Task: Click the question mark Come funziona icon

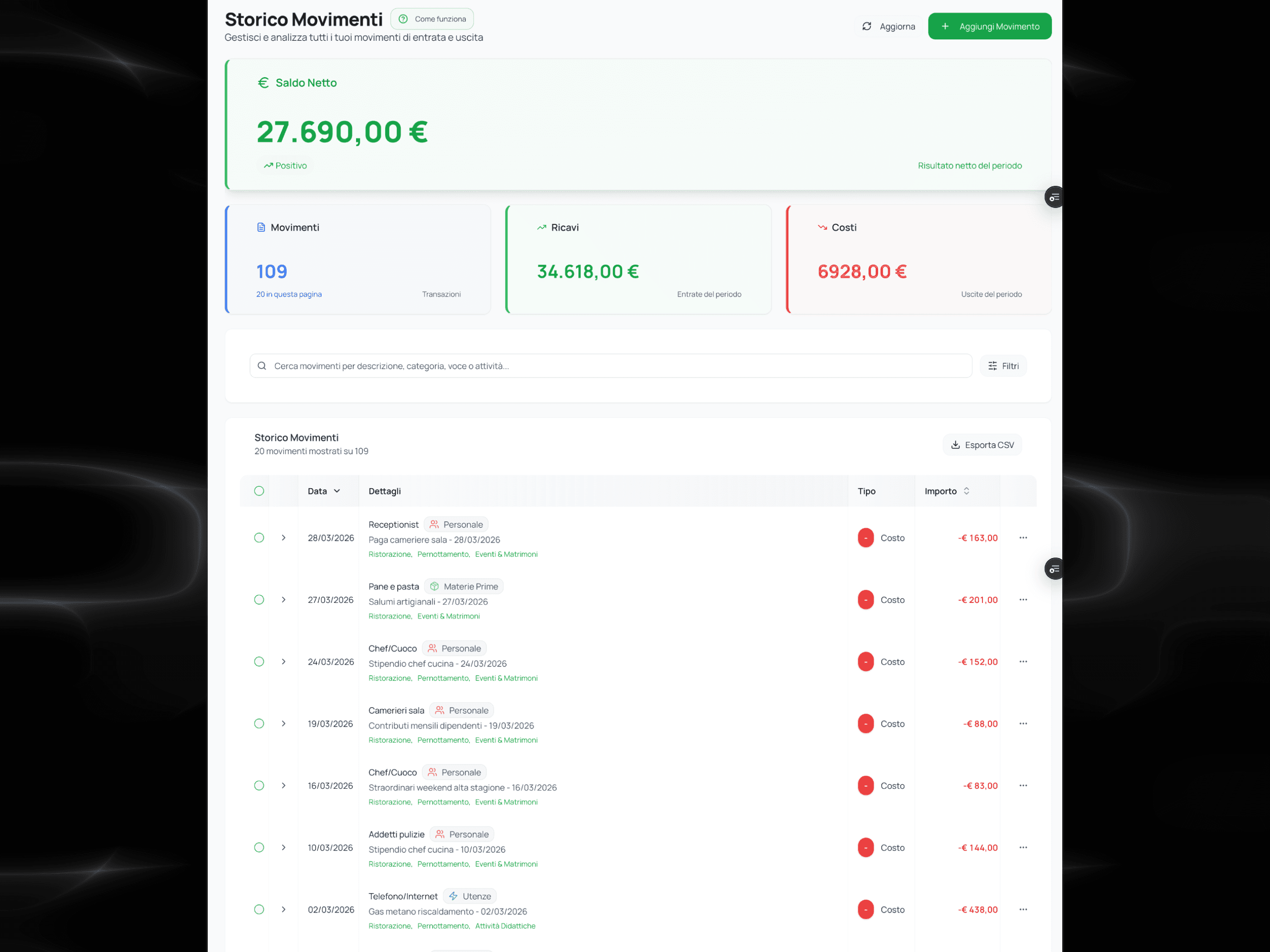Action: point(403,19)
